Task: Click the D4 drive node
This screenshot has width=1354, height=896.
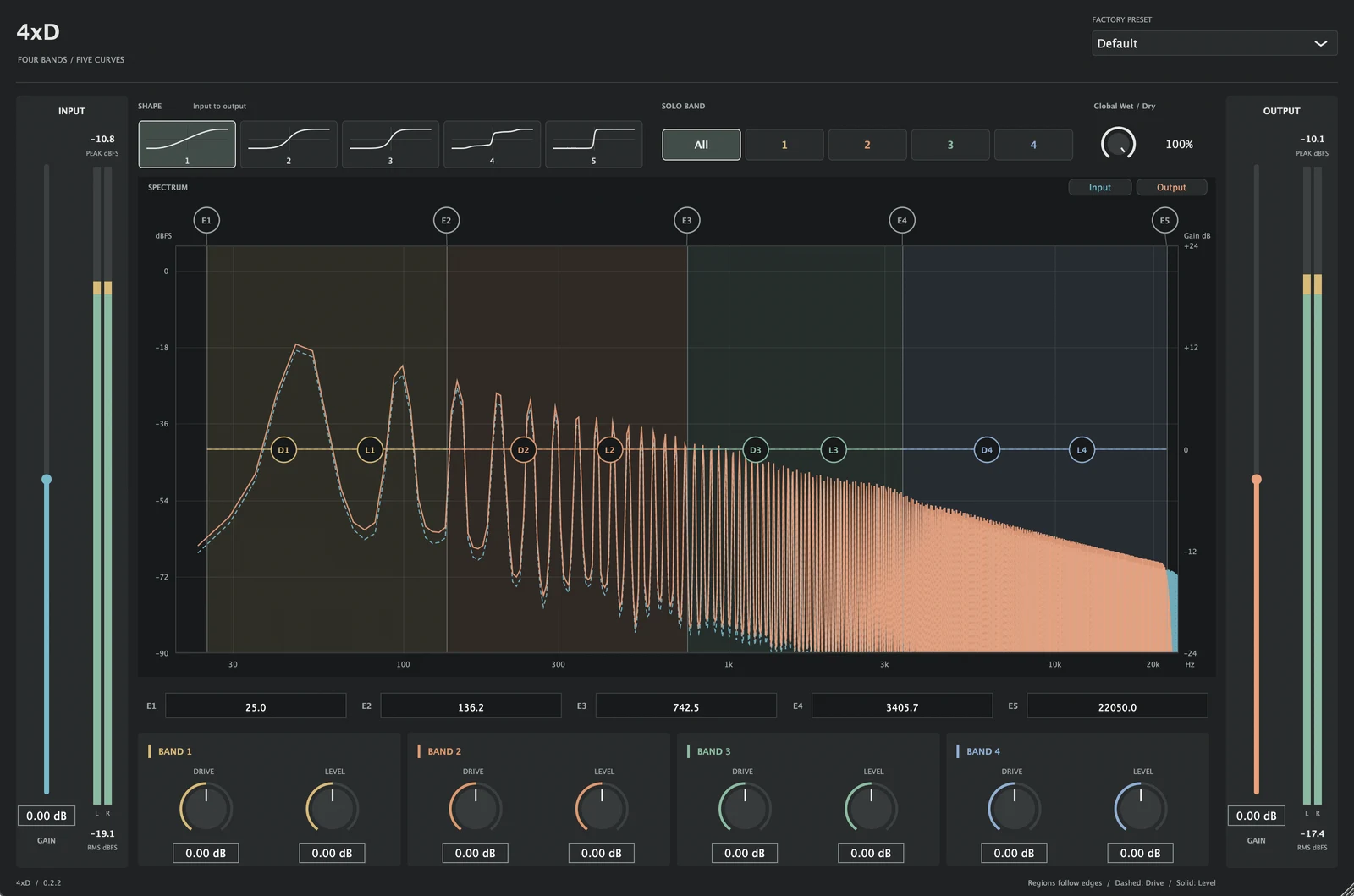Action: [987, 450]
